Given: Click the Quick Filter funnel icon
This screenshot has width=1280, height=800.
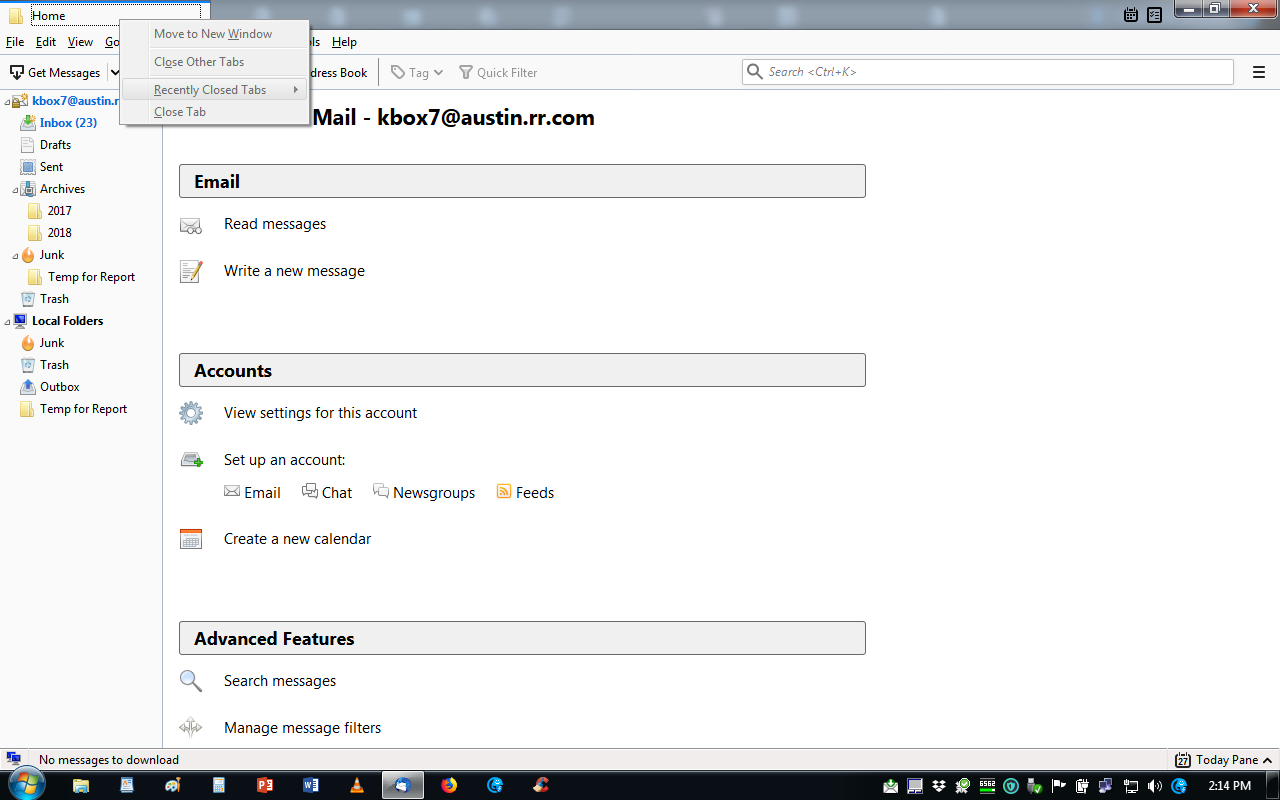Looking at the screenshot, I should [466, 72].
